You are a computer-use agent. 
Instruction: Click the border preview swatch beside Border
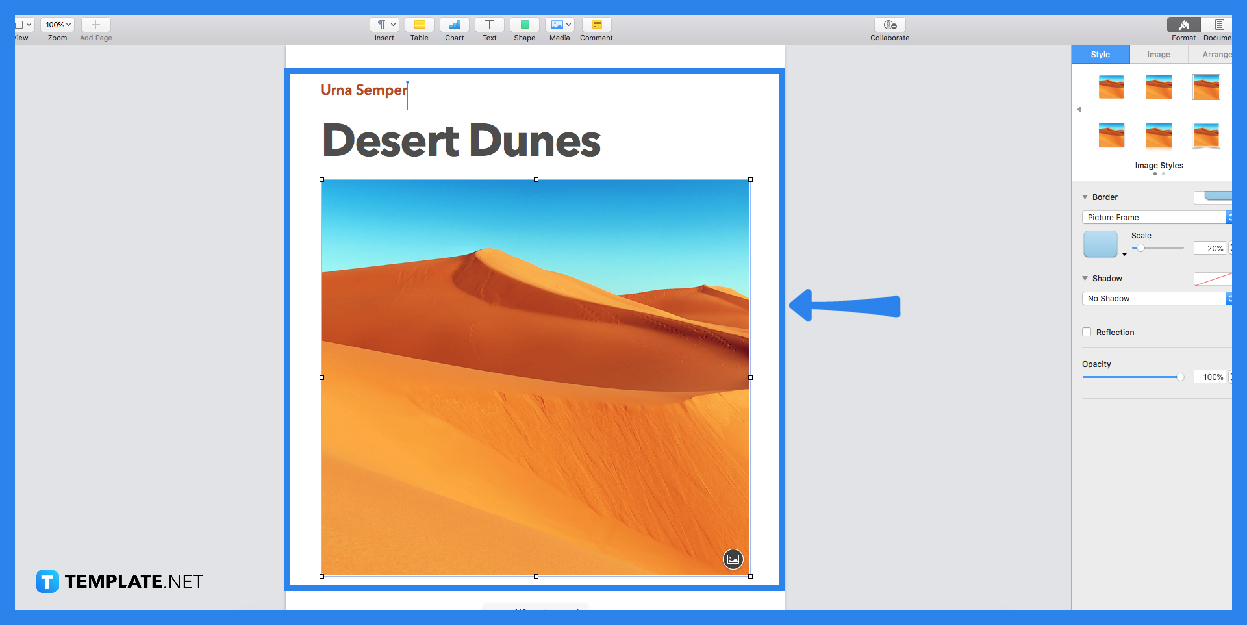coord(1213,197)
